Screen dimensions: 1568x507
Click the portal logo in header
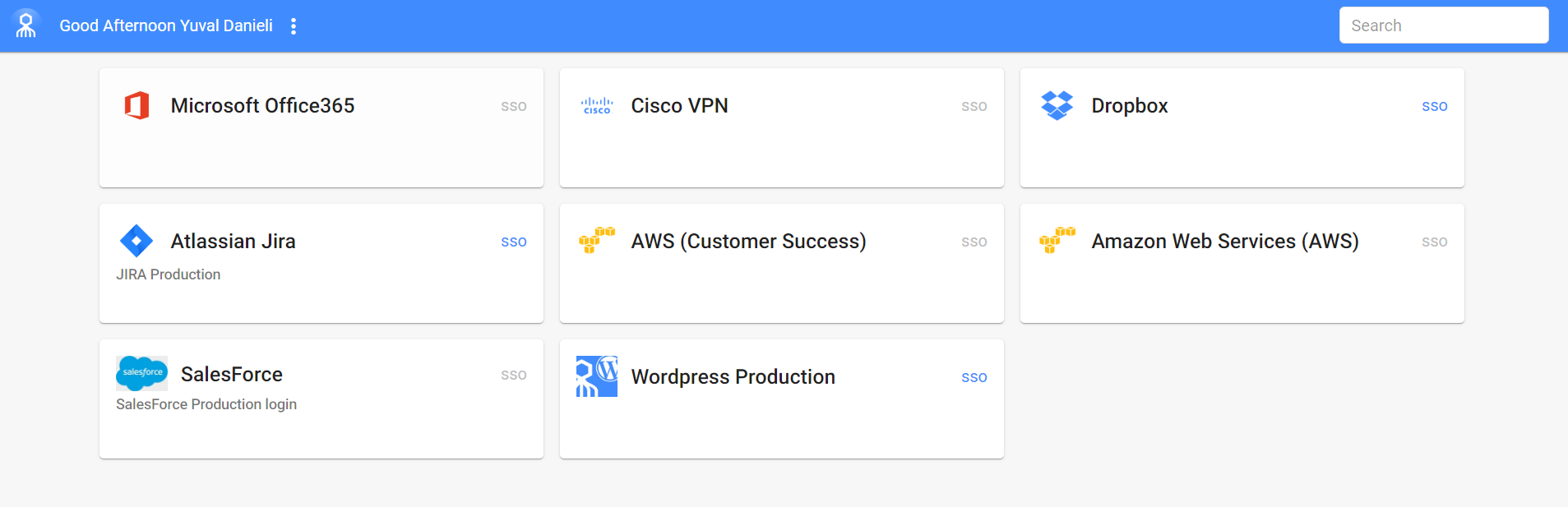[x=26, y=25]
